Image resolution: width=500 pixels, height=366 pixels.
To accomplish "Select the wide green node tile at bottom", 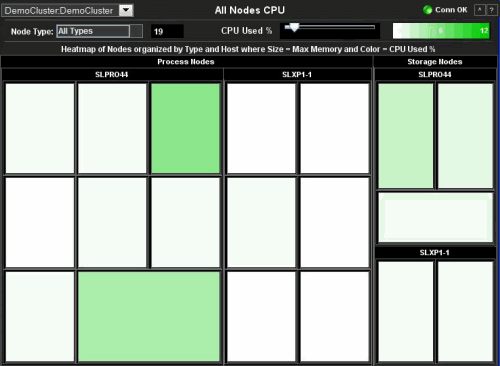I will [149, 316].
